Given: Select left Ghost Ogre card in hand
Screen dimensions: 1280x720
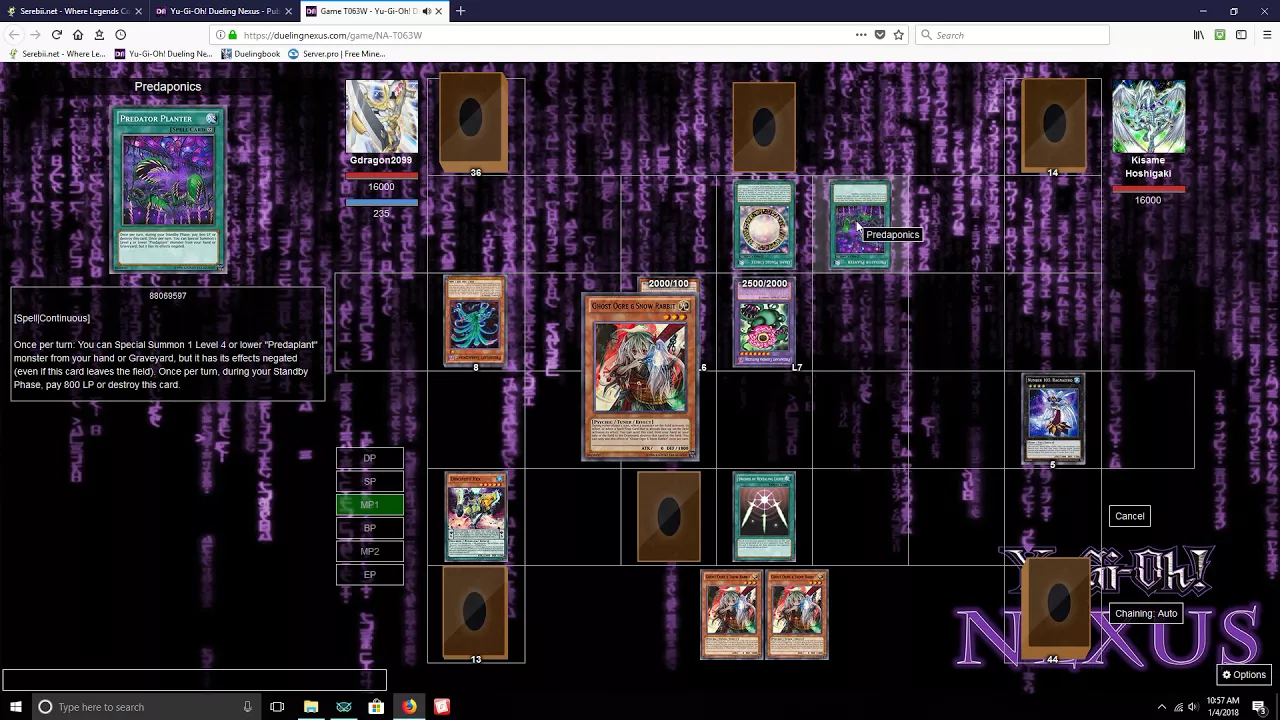Looking at the screenshot, I should [732, 615].
